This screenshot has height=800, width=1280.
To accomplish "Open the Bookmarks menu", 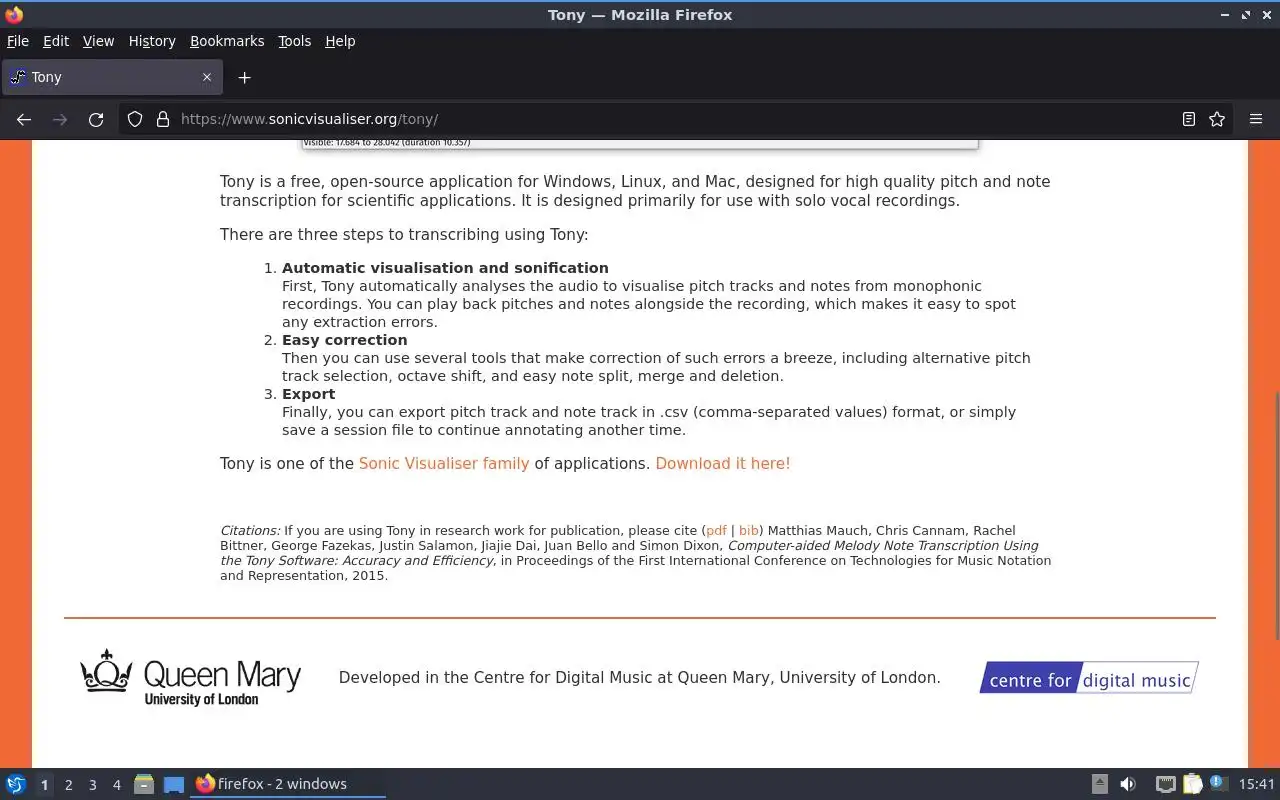I will pos(227,41).
